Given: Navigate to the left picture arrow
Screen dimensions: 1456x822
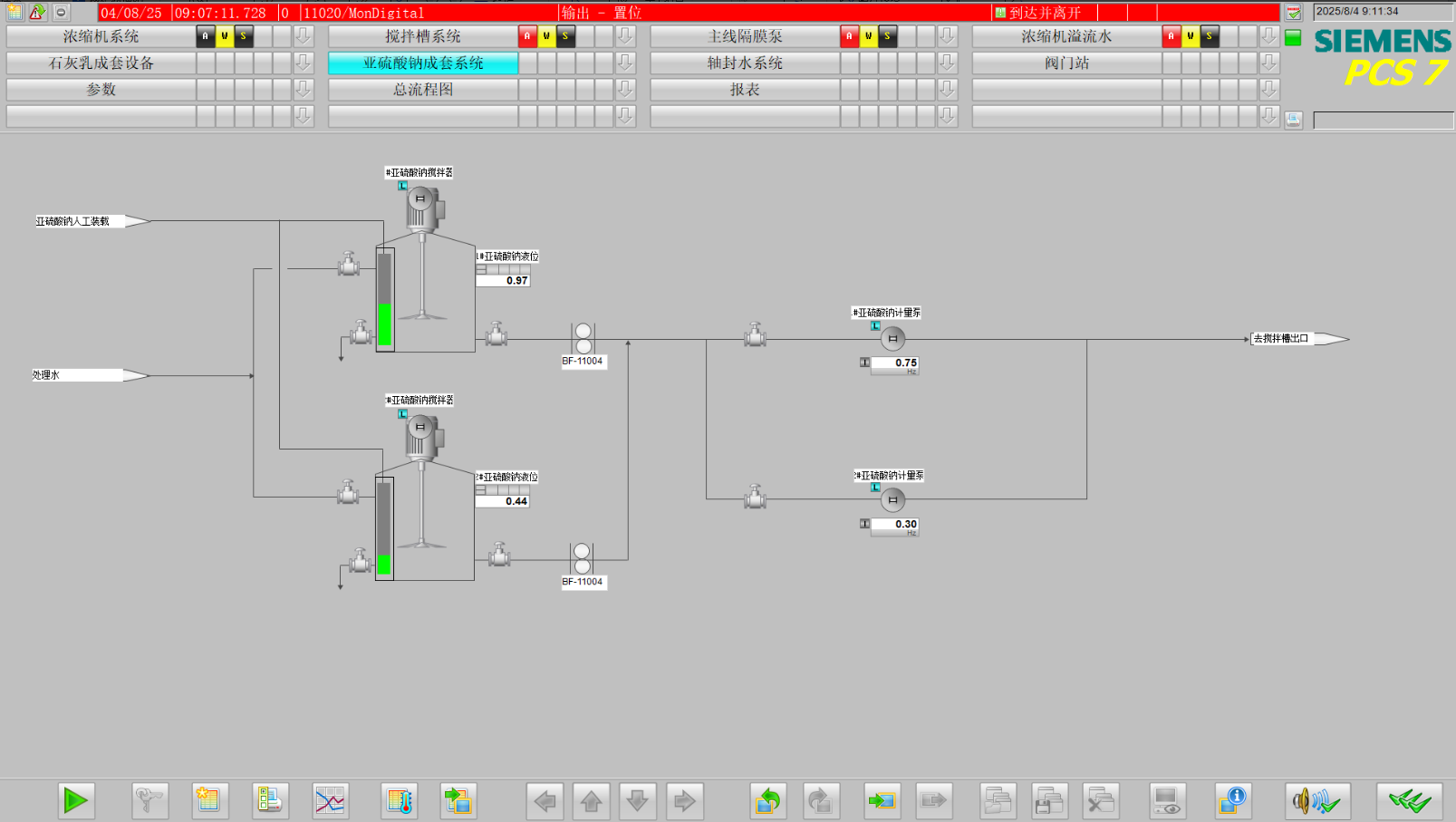Looking at the screenshot, I should point(545,800).
